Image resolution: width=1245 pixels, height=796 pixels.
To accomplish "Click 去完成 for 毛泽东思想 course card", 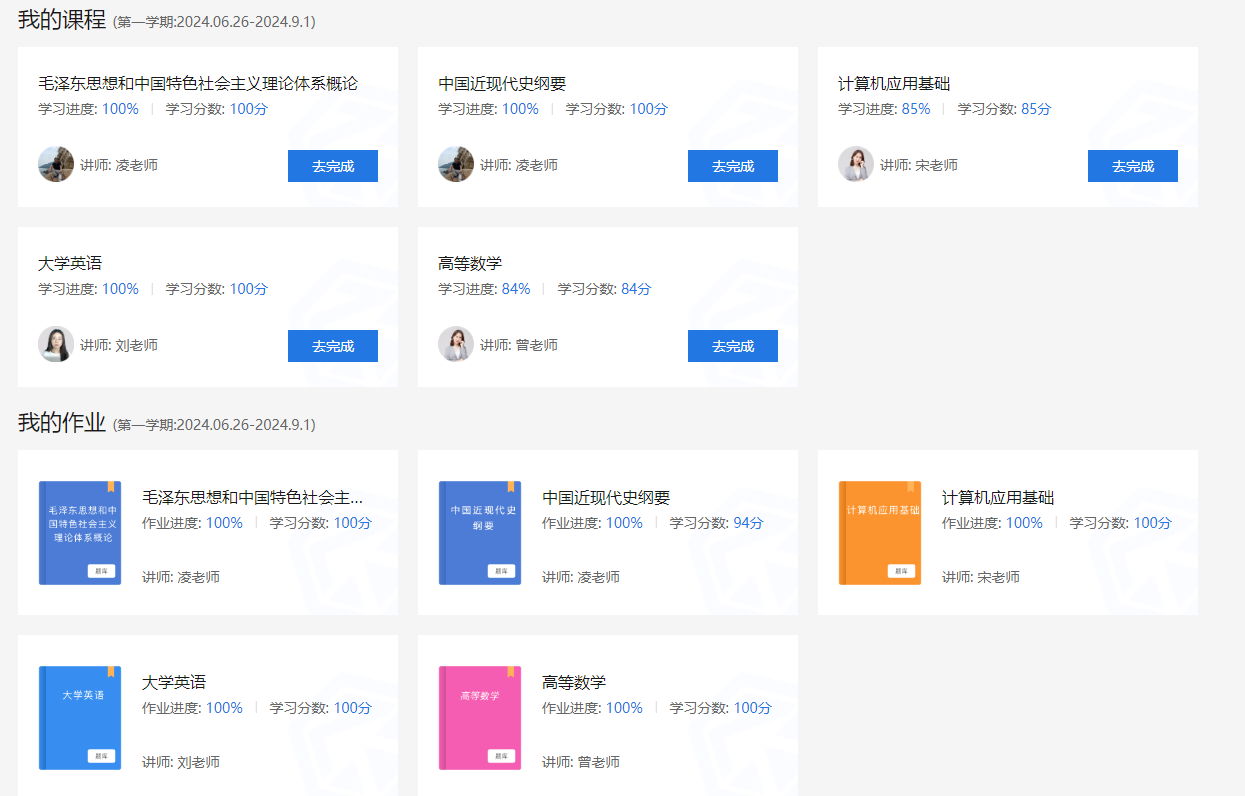I will pos(332,166).
